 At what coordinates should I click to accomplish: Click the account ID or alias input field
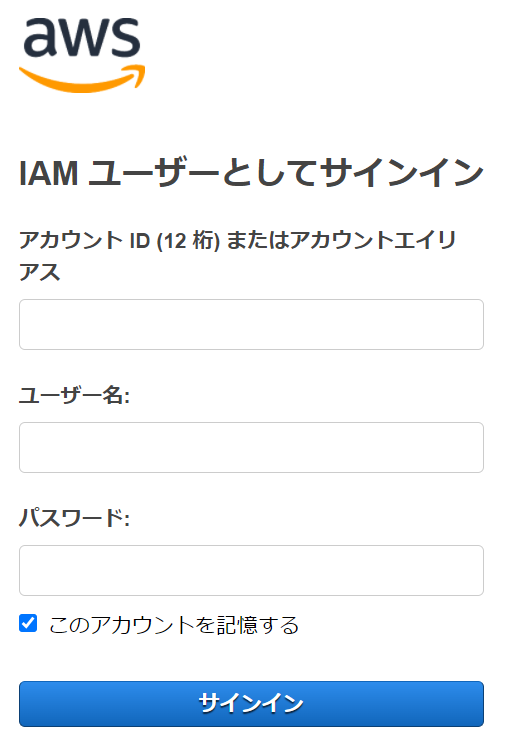pyautogui.click(x=251, y=325)
